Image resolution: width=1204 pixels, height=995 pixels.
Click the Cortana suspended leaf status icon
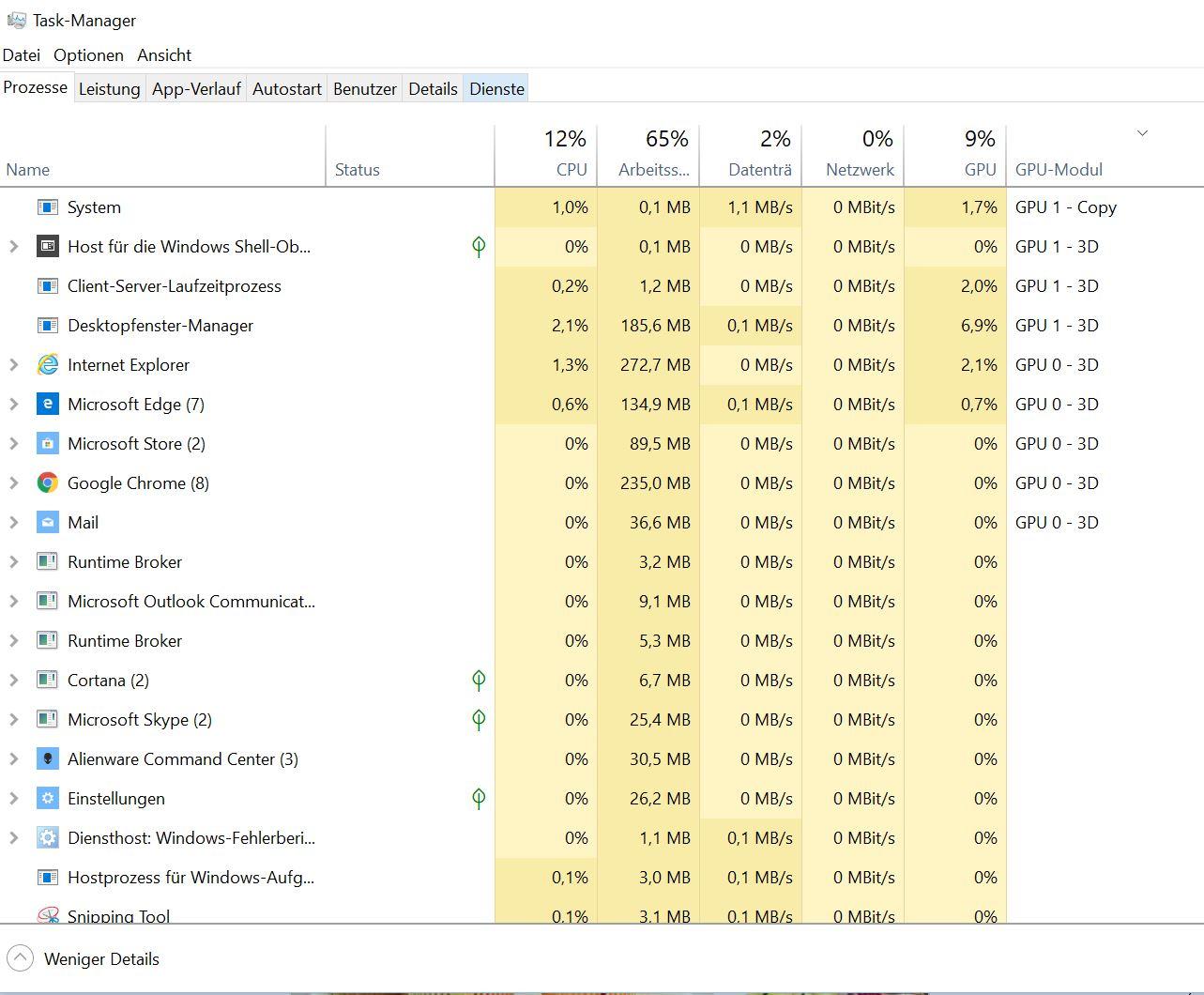pos(479,681)
